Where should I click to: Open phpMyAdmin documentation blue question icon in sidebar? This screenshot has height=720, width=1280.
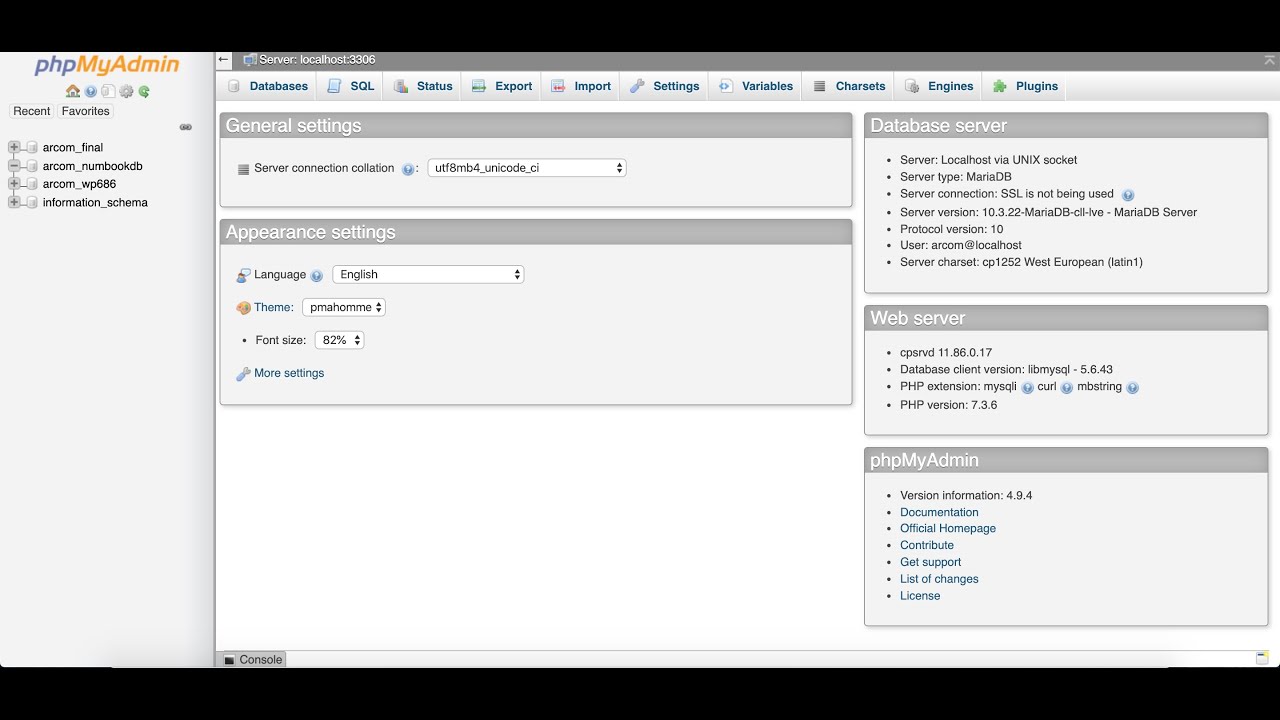pyautogui.click(x=91, y=91)
